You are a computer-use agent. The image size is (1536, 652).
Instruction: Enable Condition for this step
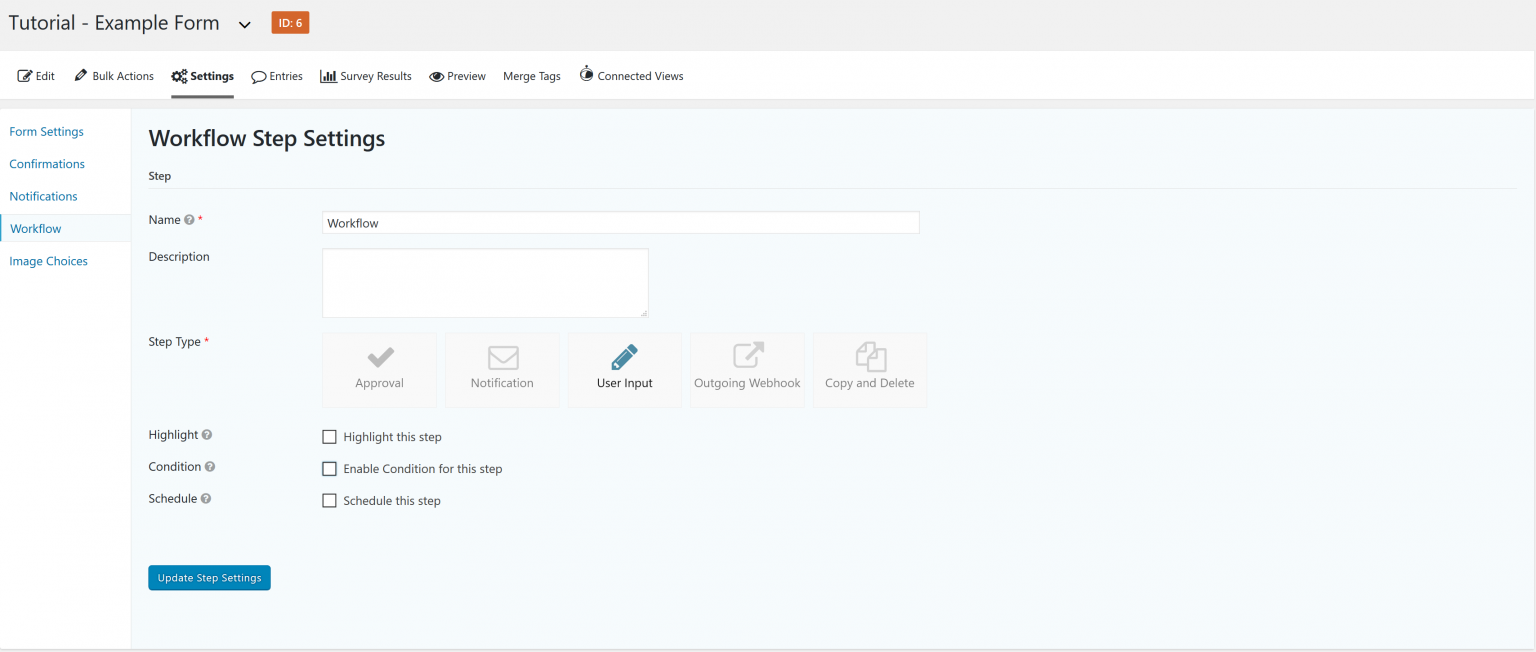click(x=329, y=468)
